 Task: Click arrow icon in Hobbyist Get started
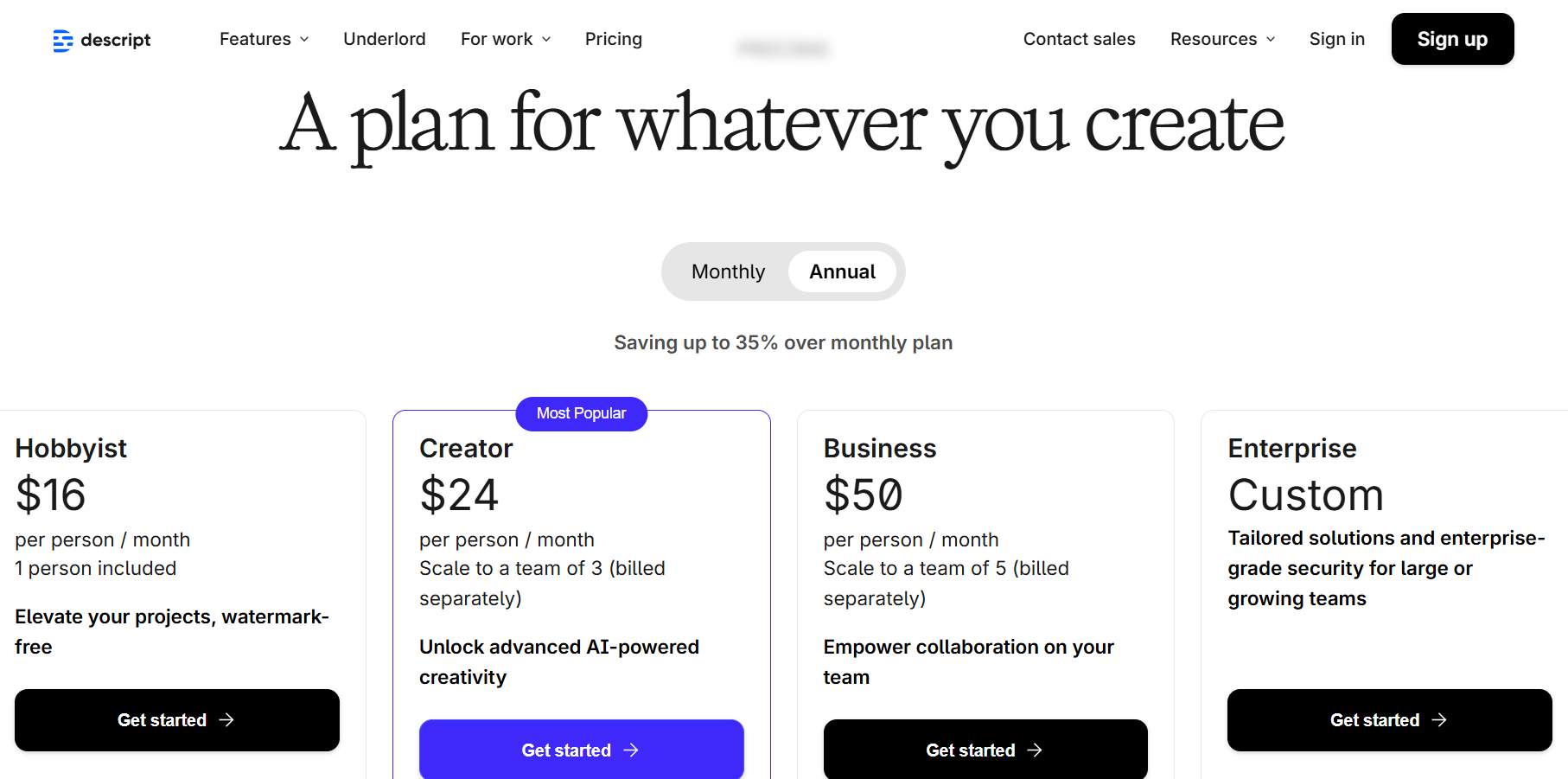226,720
